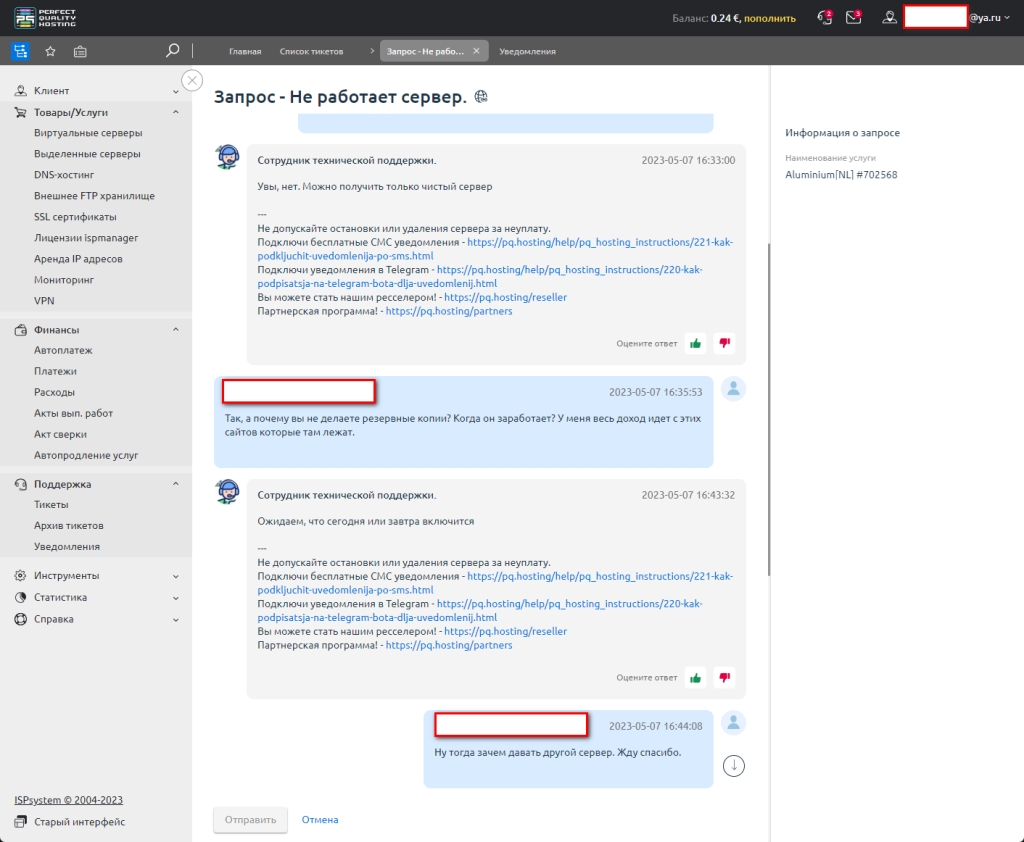Open pq.hosting/reseller link in 16:33:00 reply
This screenshot has height=842, width=1024.
[x=505, y=297]
